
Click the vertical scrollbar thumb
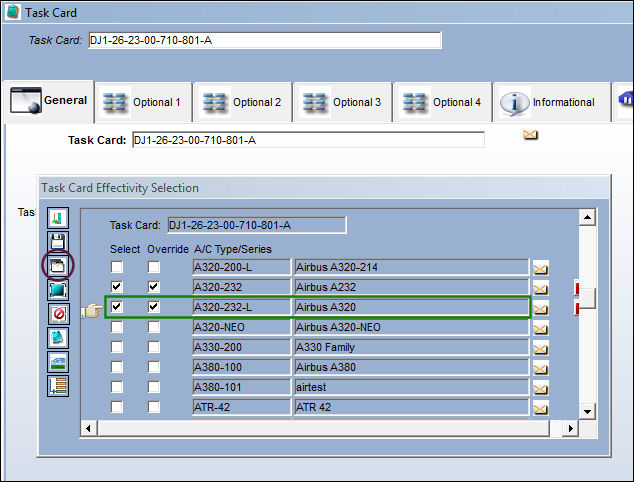coord(587,298)
